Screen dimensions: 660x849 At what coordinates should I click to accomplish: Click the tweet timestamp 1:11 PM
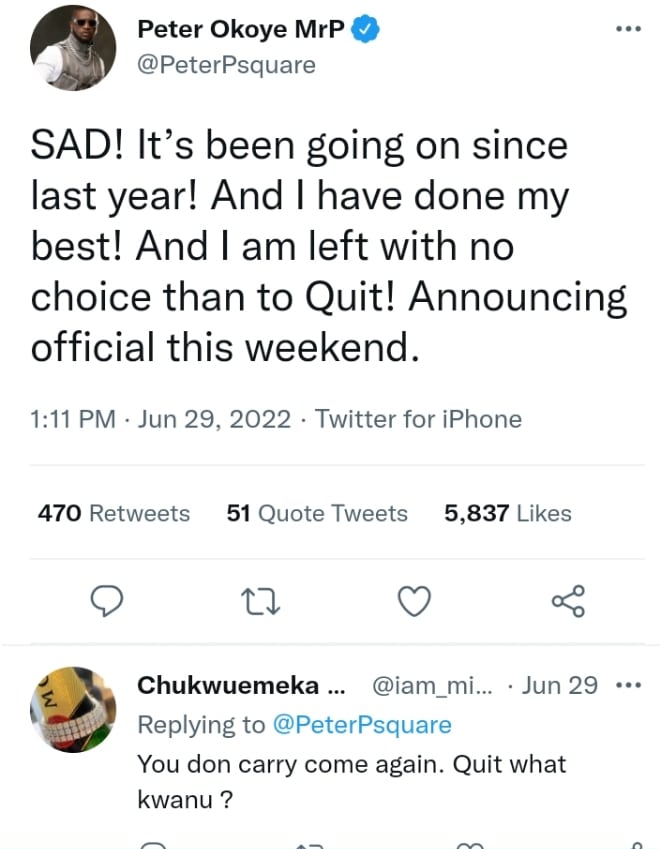point(73,418)
